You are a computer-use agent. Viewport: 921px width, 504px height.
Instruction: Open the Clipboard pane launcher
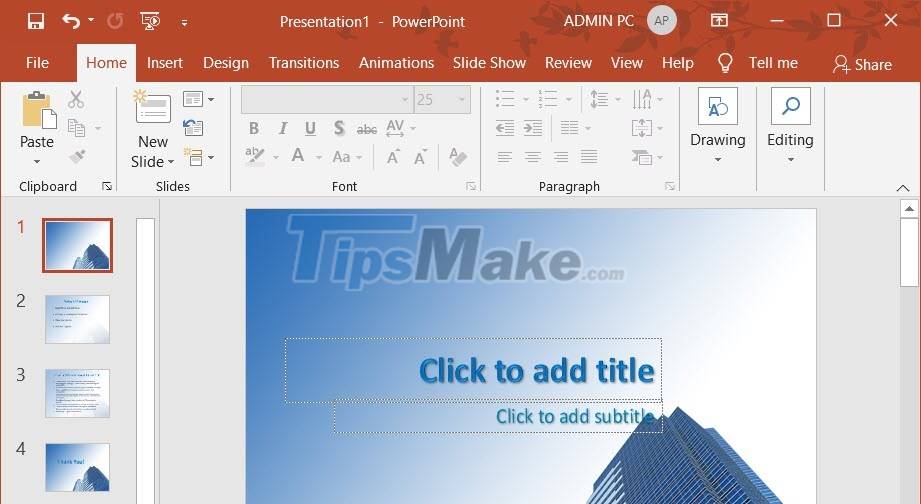pos(107,186)
